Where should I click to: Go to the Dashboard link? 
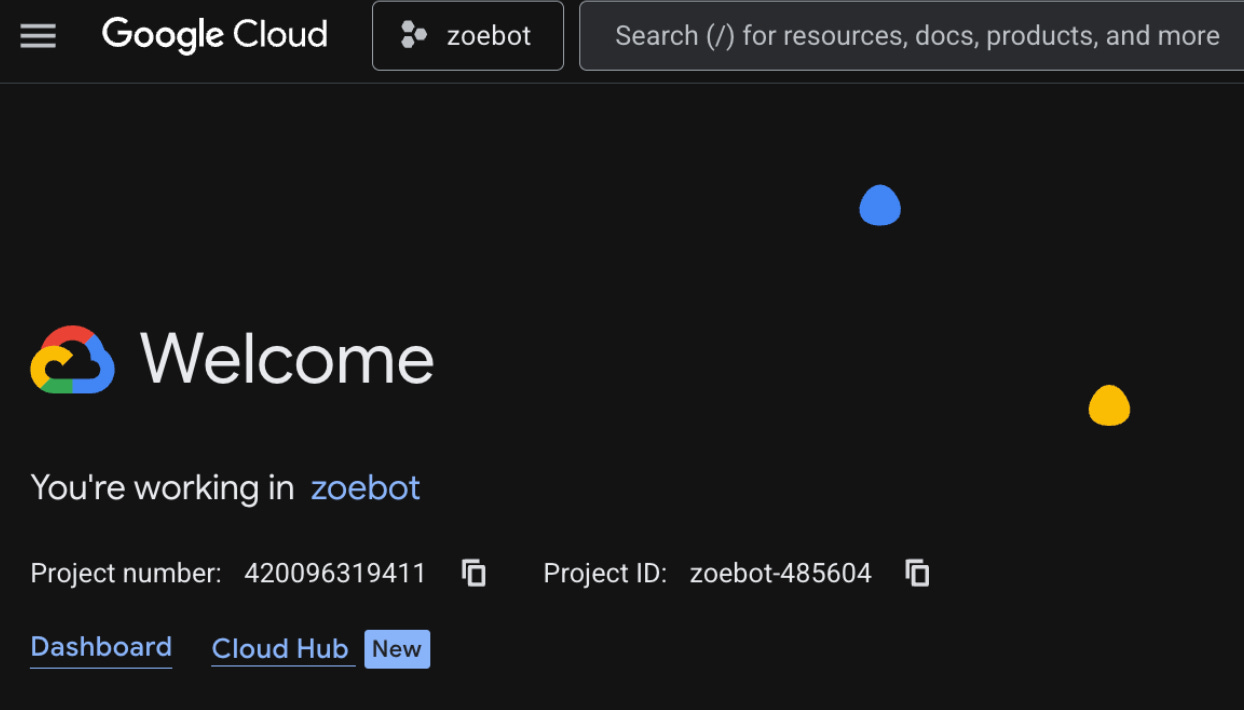pyautogui.click(x=101, y=647)
